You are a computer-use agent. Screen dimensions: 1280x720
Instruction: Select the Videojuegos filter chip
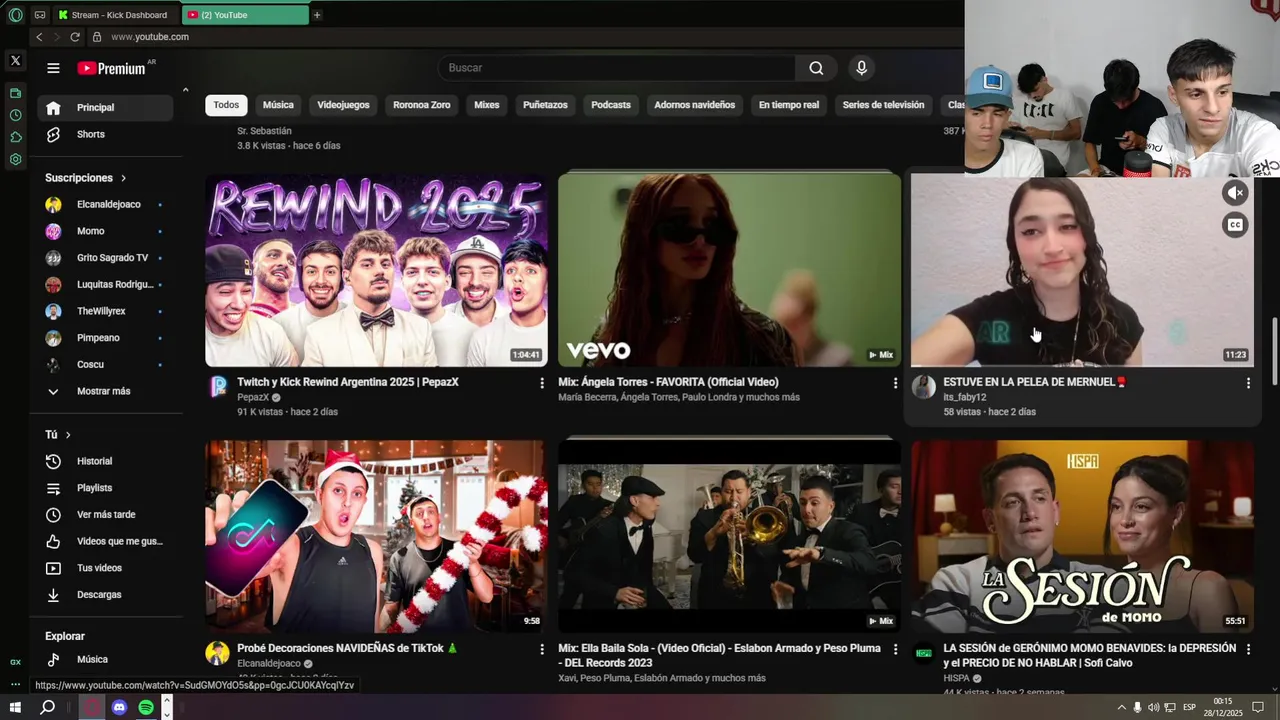click(x=343, y=105)
